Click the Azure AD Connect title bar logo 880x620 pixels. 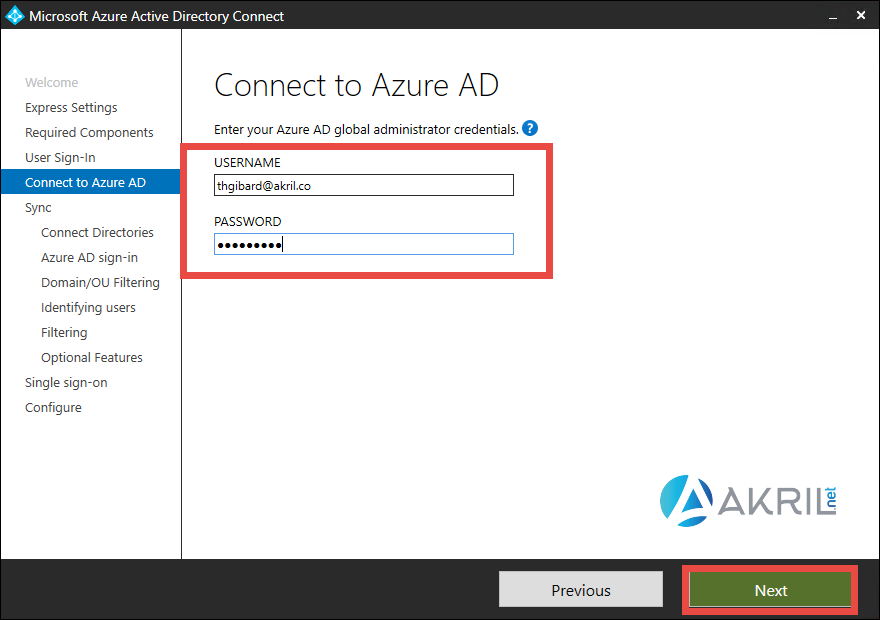coord(14,15)
